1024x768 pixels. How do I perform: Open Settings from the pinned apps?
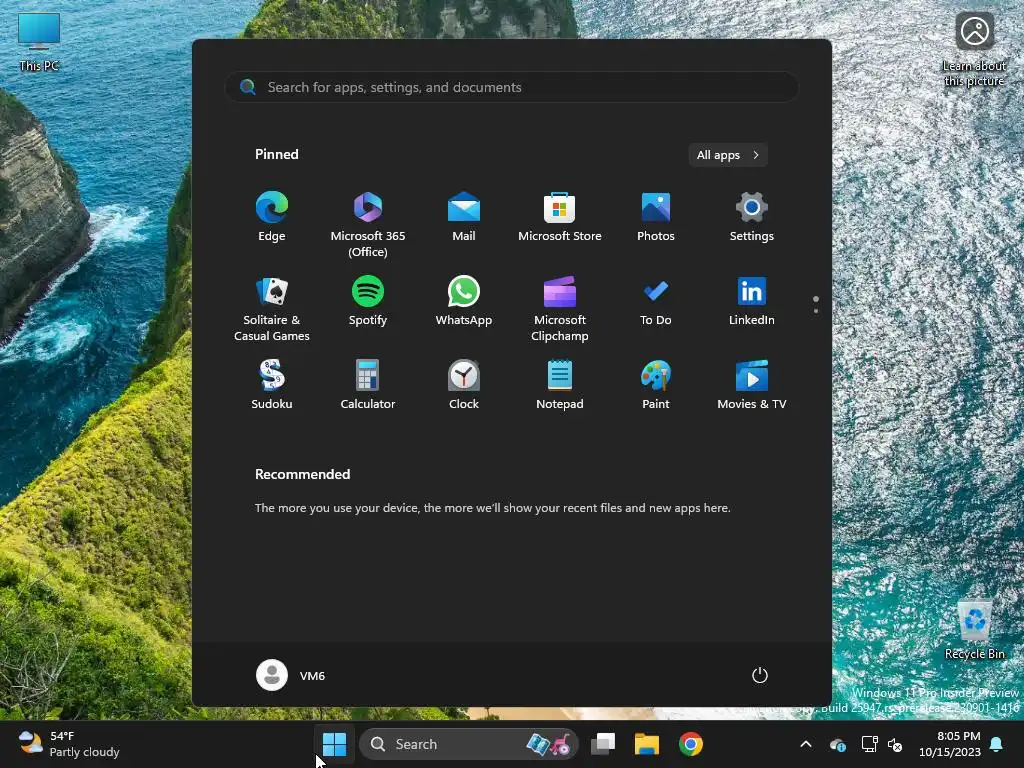click(x=752, y=218)
